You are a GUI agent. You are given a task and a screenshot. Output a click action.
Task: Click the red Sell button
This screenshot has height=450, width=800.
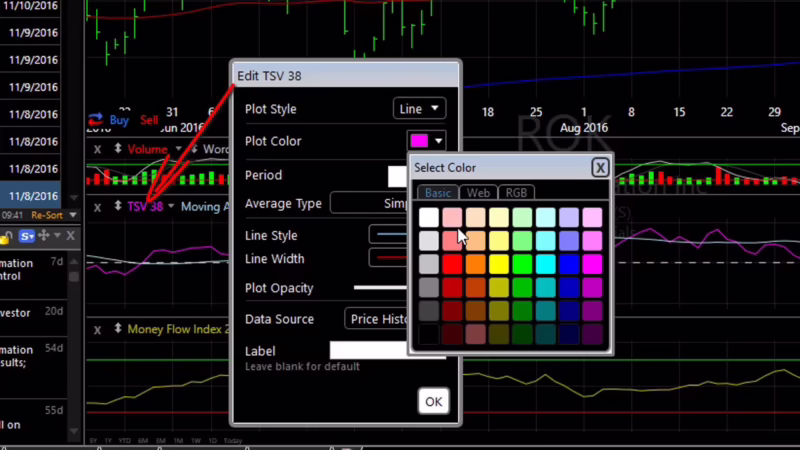click(x=149, y=120)
